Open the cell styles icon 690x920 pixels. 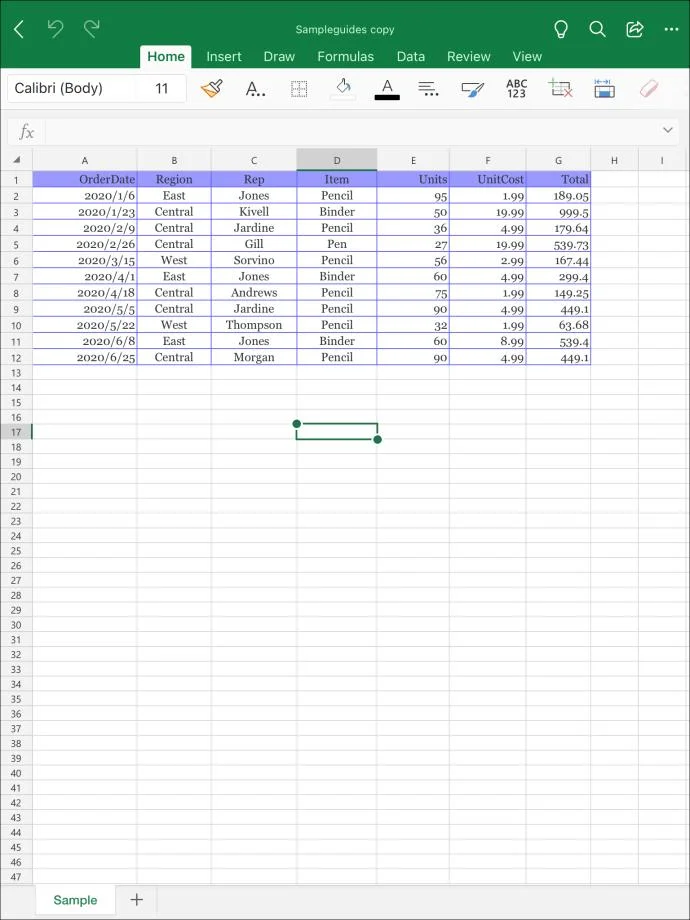[x=472, y=89]
